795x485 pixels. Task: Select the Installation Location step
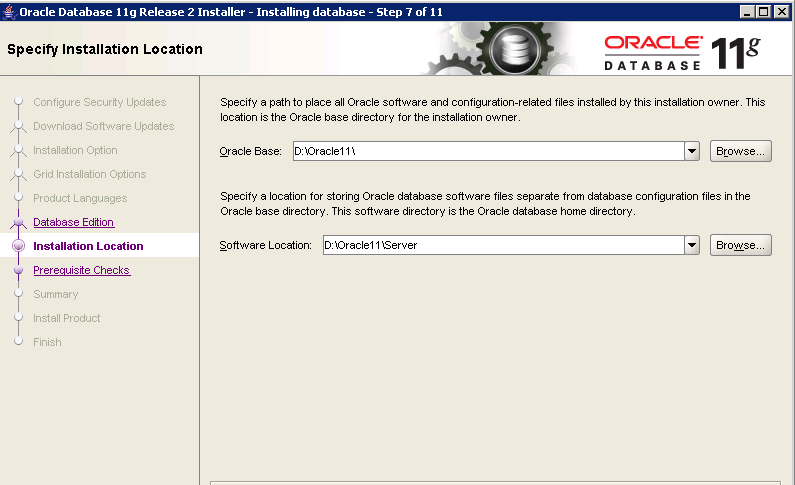point(88,246)
